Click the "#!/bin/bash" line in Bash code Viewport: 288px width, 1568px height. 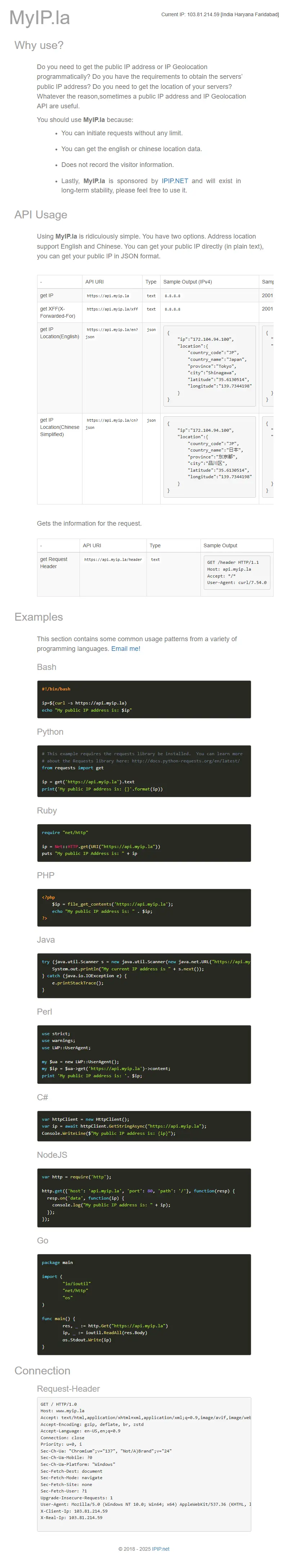(x=56, y=689)
